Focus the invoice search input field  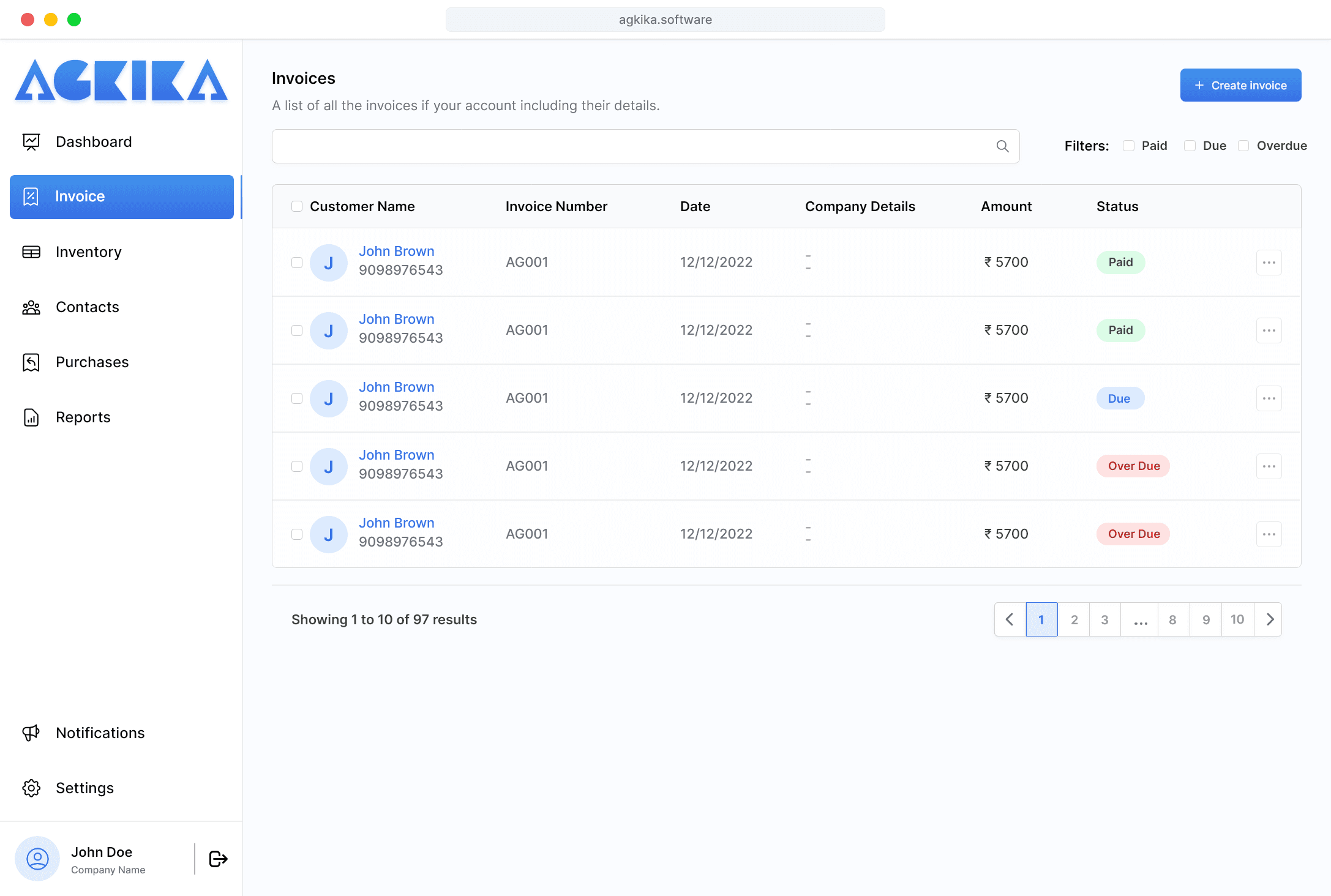click(631, 146)
